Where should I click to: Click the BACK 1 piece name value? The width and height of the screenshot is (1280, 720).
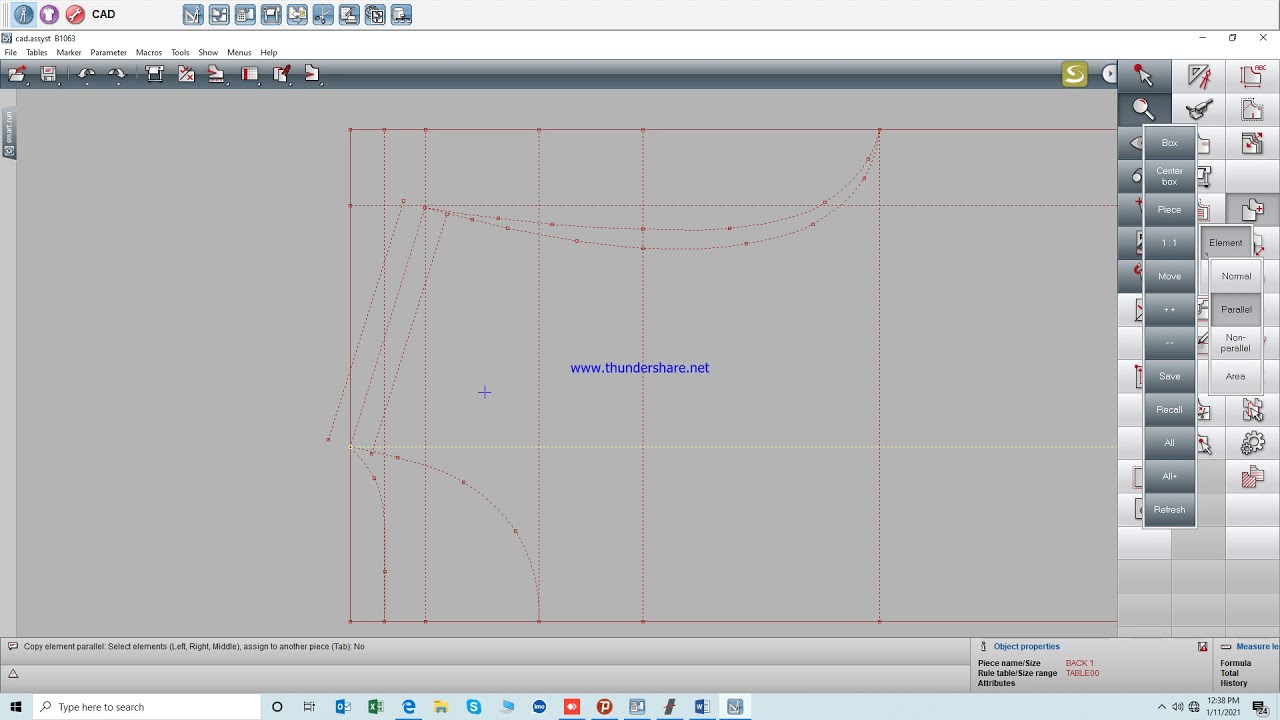pos(1080,663)
